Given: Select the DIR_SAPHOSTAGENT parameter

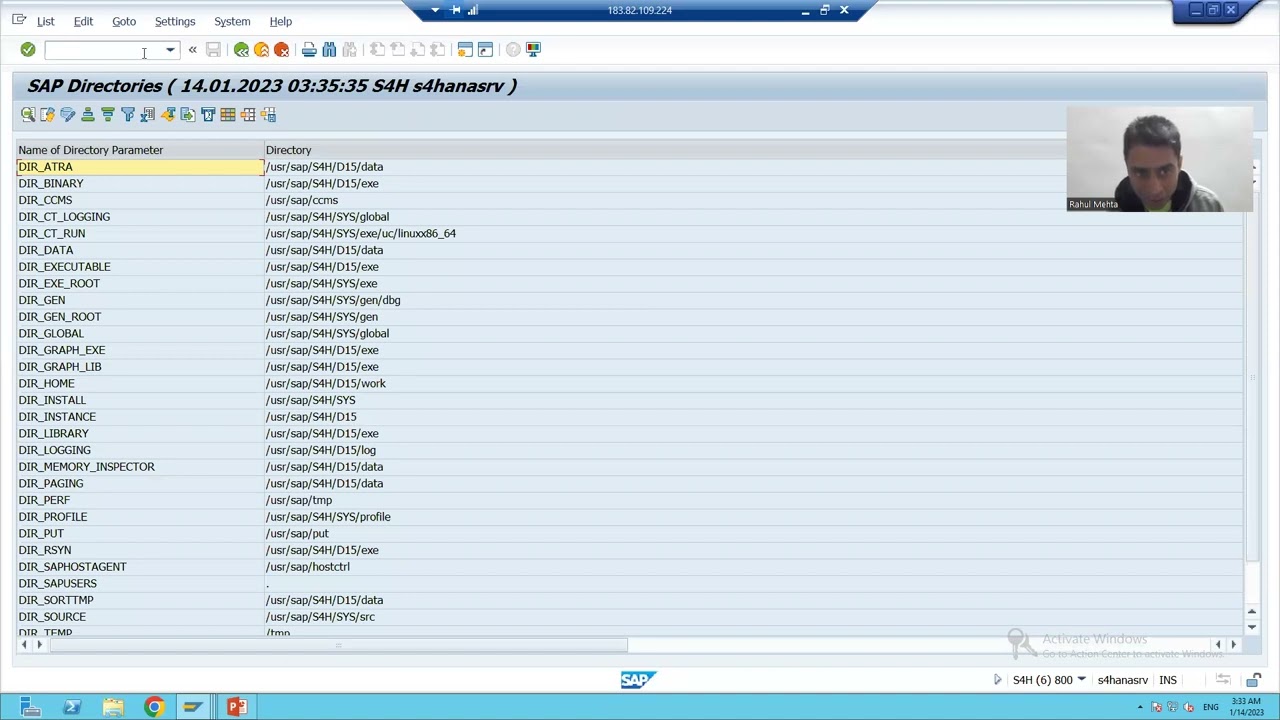Looking at the screenshot, I should 72,567.
